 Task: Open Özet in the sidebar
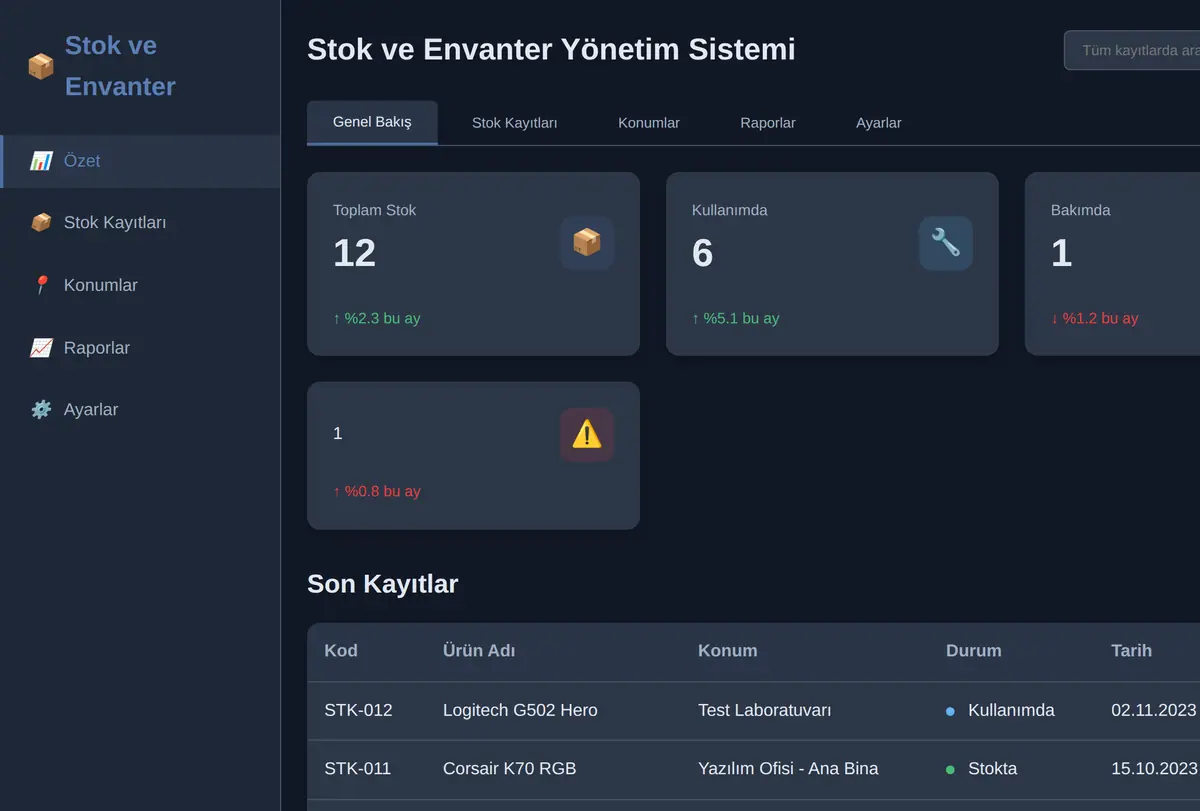[x=140, y=161]
